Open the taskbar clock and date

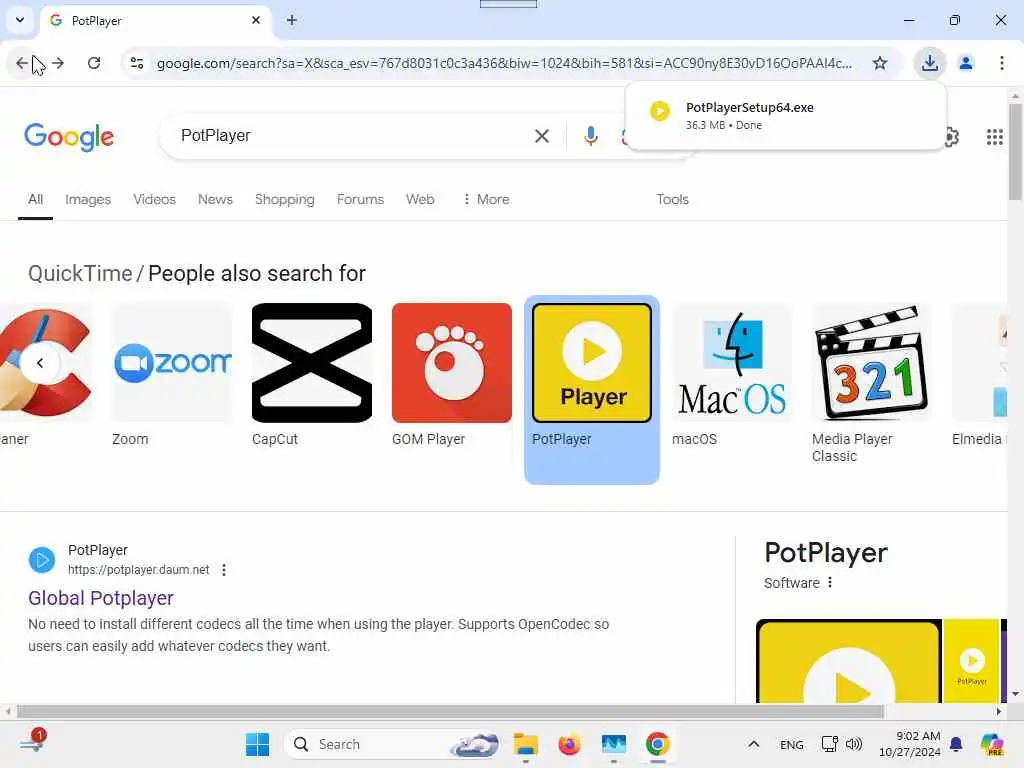point(910,744)
